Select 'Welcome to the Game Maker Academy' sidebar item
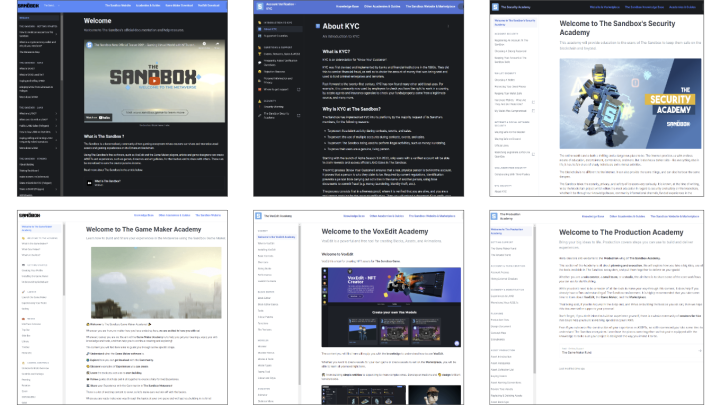The height and width of the screenshot is (405, 720). [39, 228]
